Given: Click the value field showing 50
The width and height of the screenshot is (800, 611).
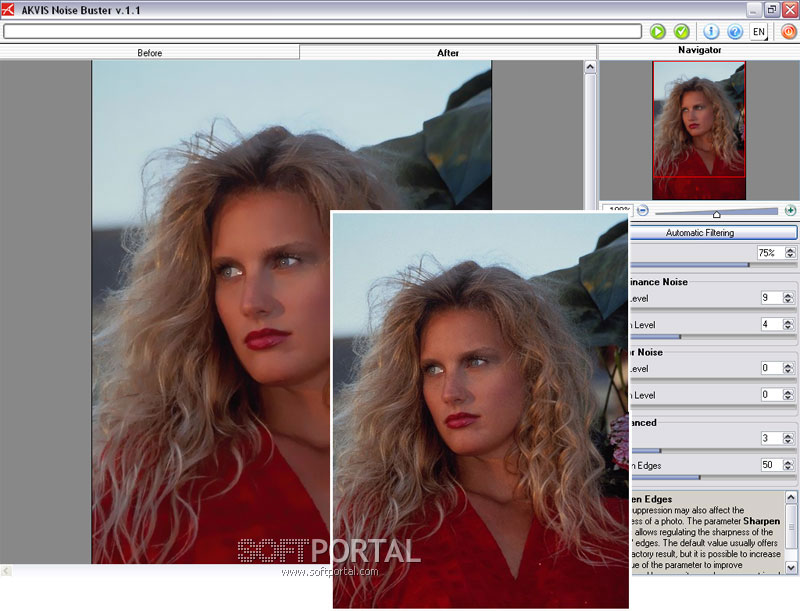Looking at the screenshot, I should point(771,465).
